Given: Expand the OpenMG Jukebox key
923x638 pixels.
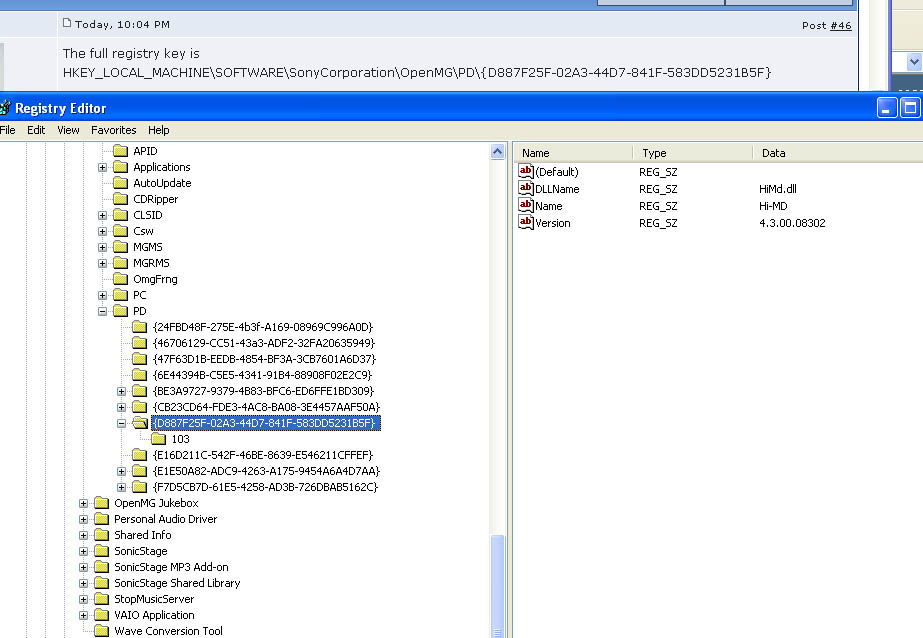Looking at the screenshot, I should [x=84, y=503].
